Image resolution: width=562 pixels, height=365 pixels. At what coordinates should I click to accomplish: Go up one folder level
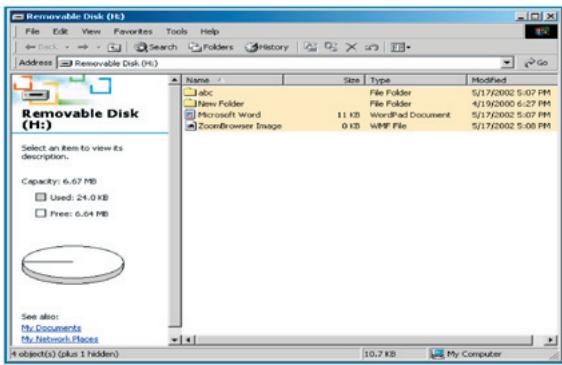[114, 47]
